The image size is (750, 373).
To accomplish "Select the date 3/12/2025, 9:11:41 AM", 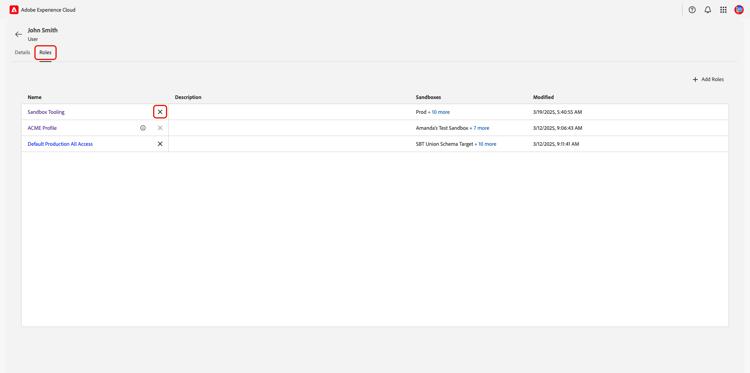I will tap(556, 144).
